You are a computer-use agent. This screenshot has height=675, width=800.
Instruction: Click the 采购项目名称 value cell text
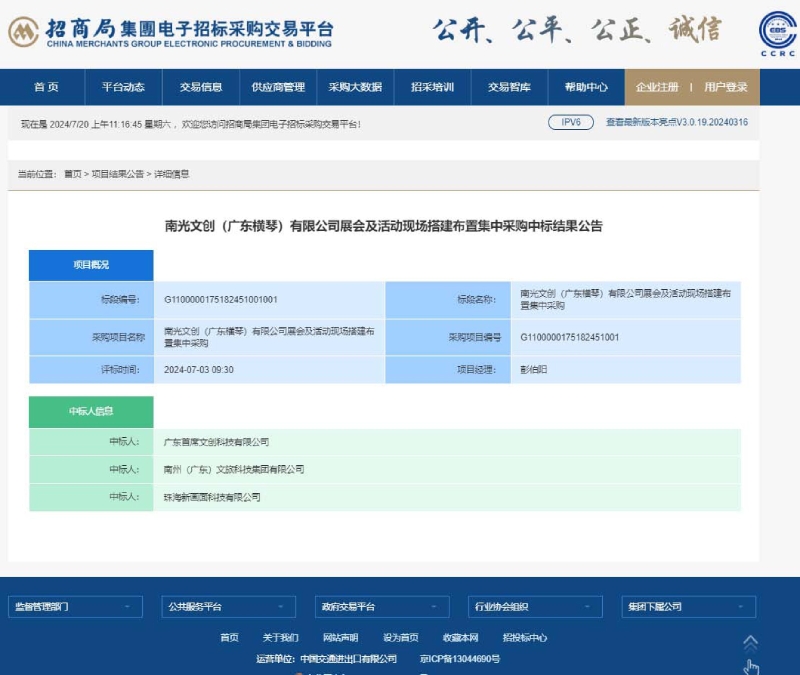269,337
